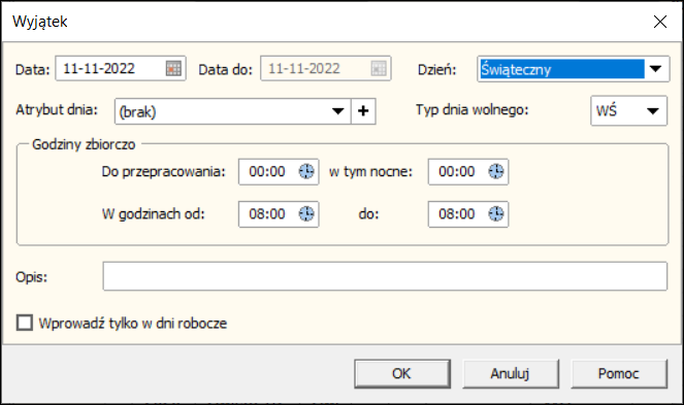
Task: Click into the Opis text field
Action: pyautogui.click(x=385, y=276)
